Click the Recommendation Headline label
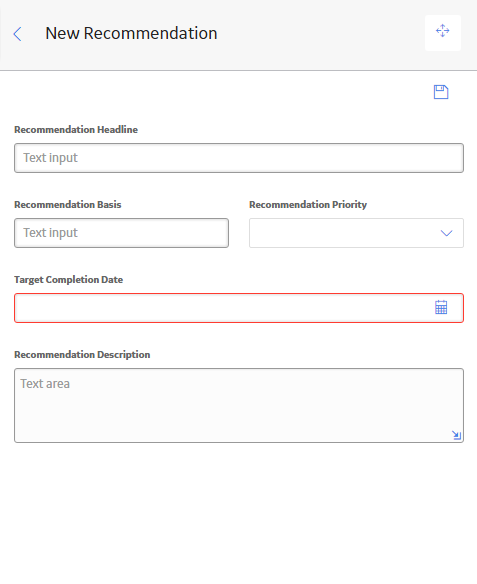Viewport: 477px width, 584px height. (x=76, y=130)
